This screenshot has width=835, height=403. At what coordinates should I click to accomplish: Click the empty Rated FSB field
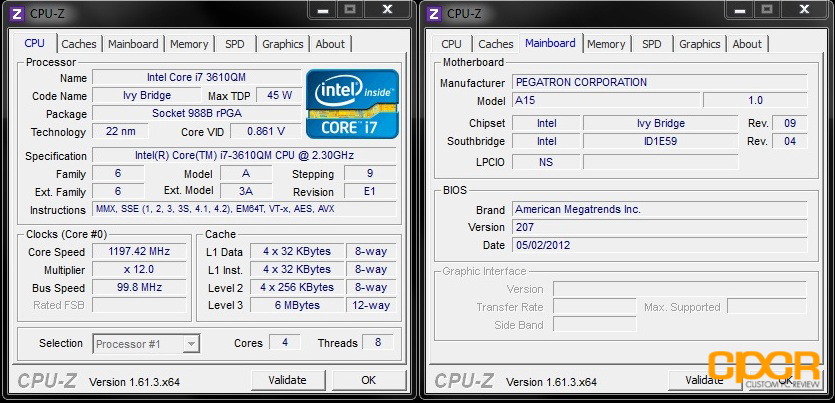[x=140, y=305]
